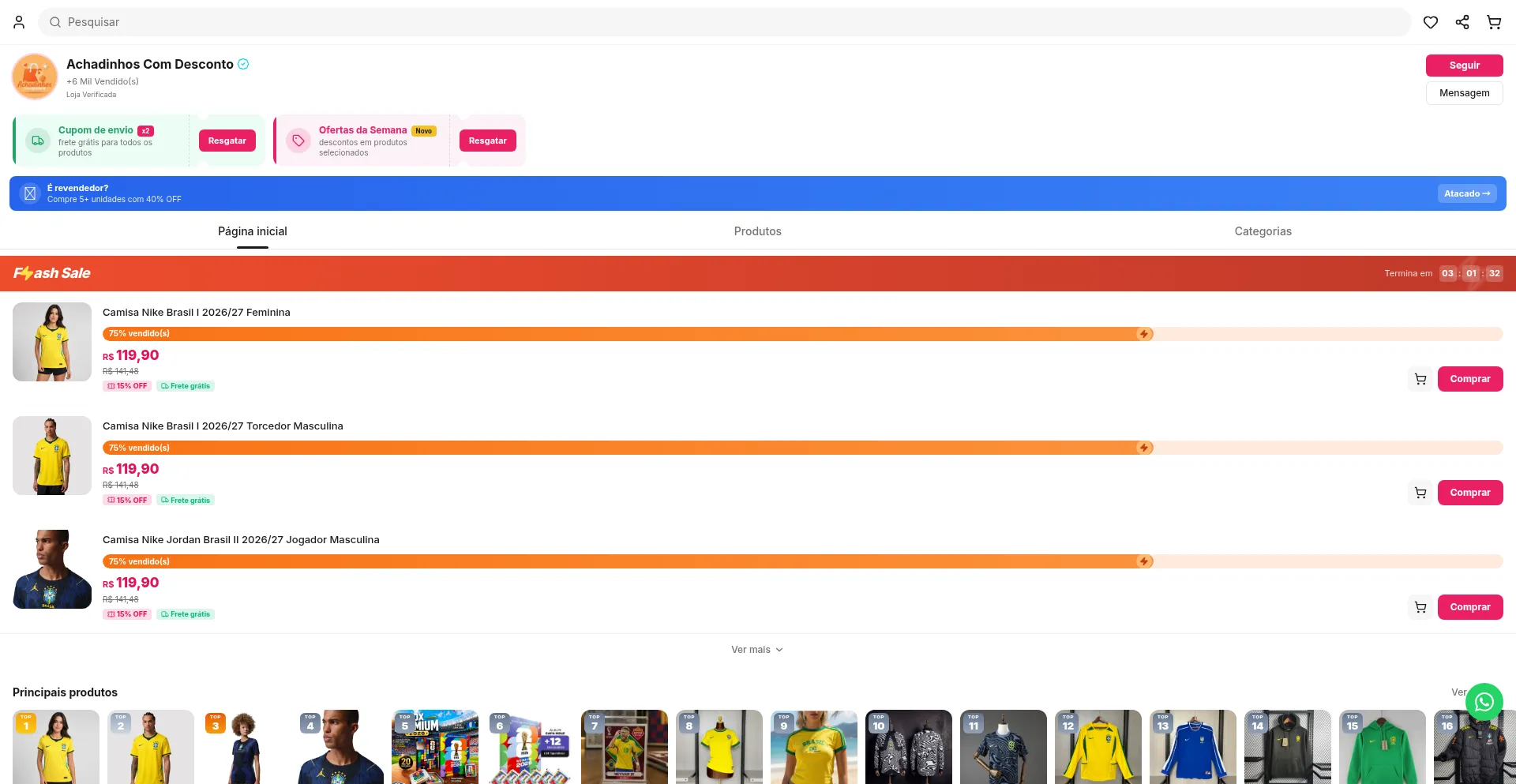Open top product ranked 5
Viewport: 1516px width, 784px height.
[435, 747]
